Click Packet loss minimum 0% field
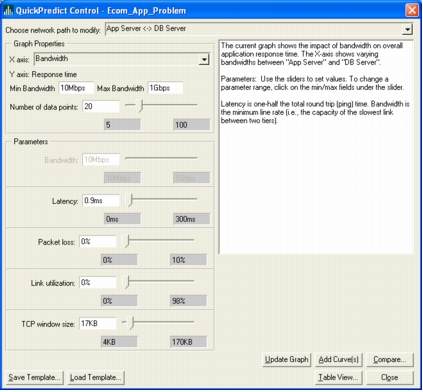This screenshot has height=392, width=423. tap(119, 260)
